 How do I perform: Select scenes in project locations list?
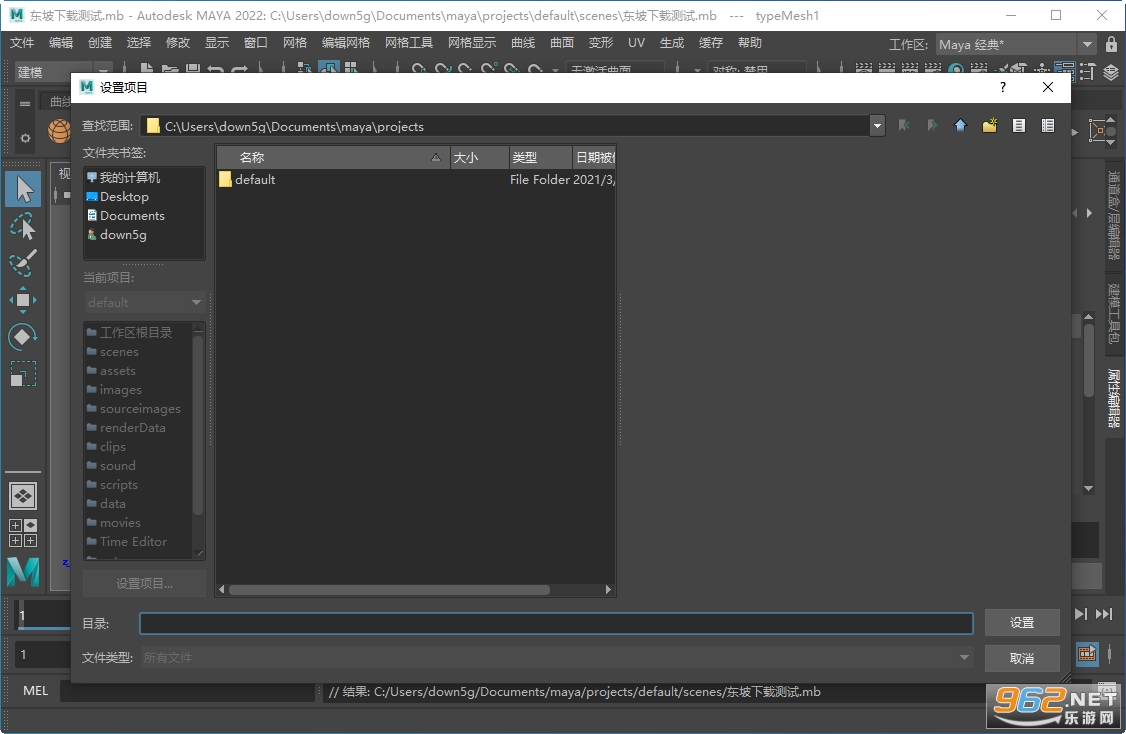tap(119, 351)
